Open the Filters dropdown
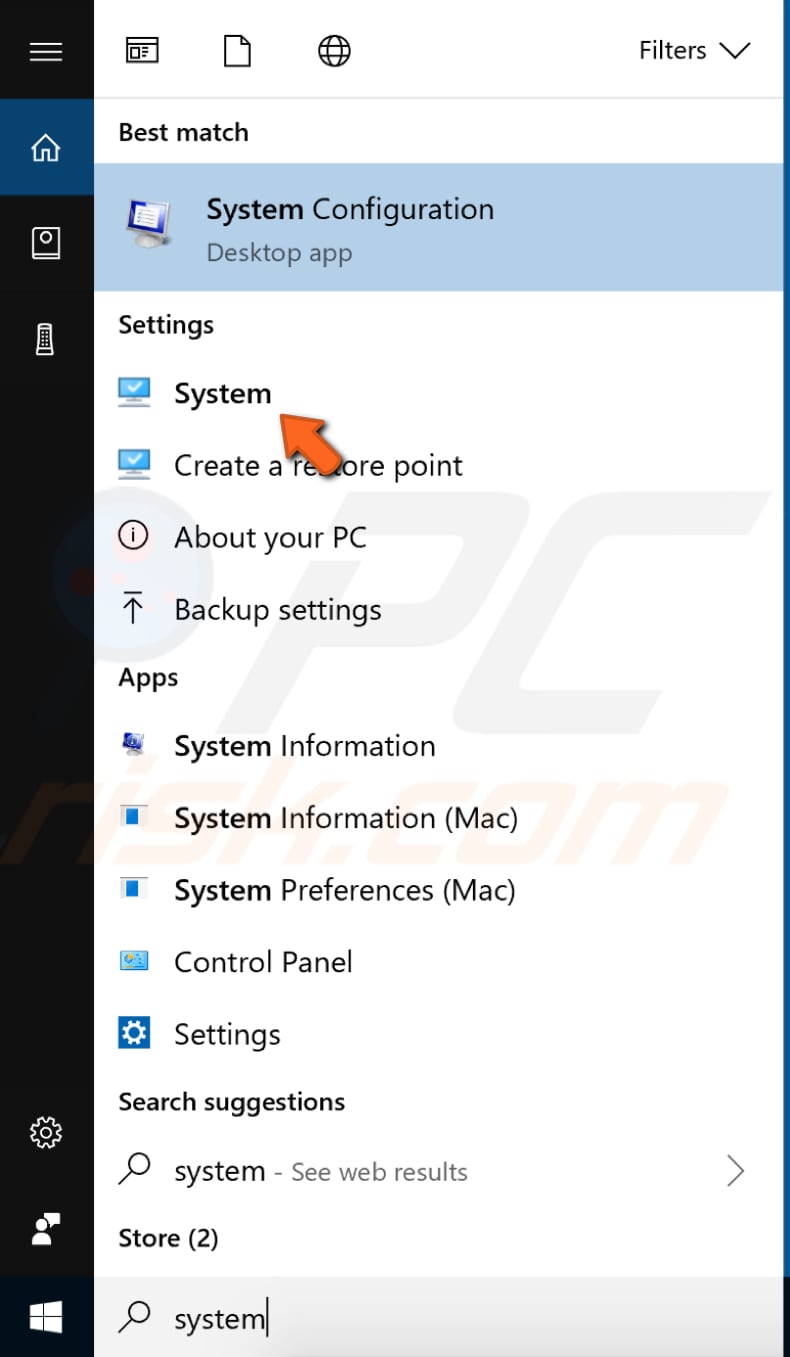The image size is (790, 1357). click(x=694, y=50)
